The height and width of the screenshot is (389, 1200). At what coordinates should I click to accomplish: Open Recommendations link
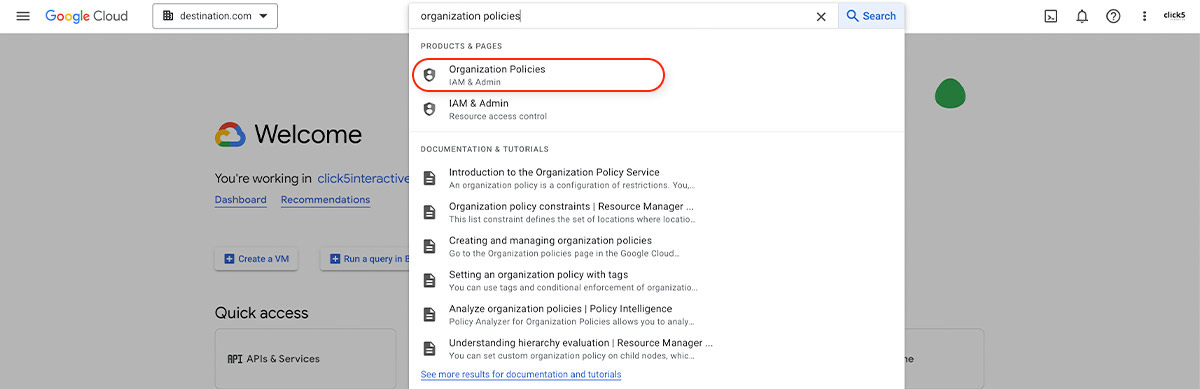pos(325,200)
